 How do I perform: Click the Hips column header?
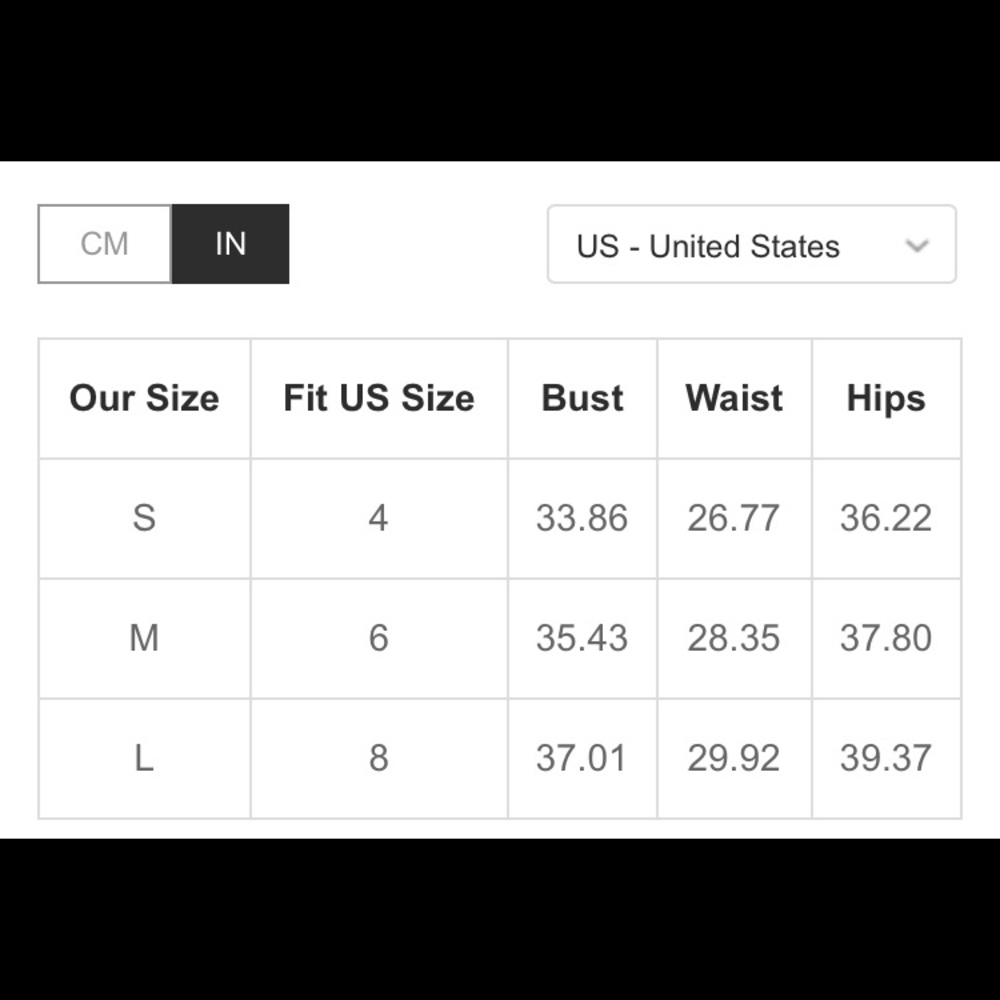[x=886, y=398]
